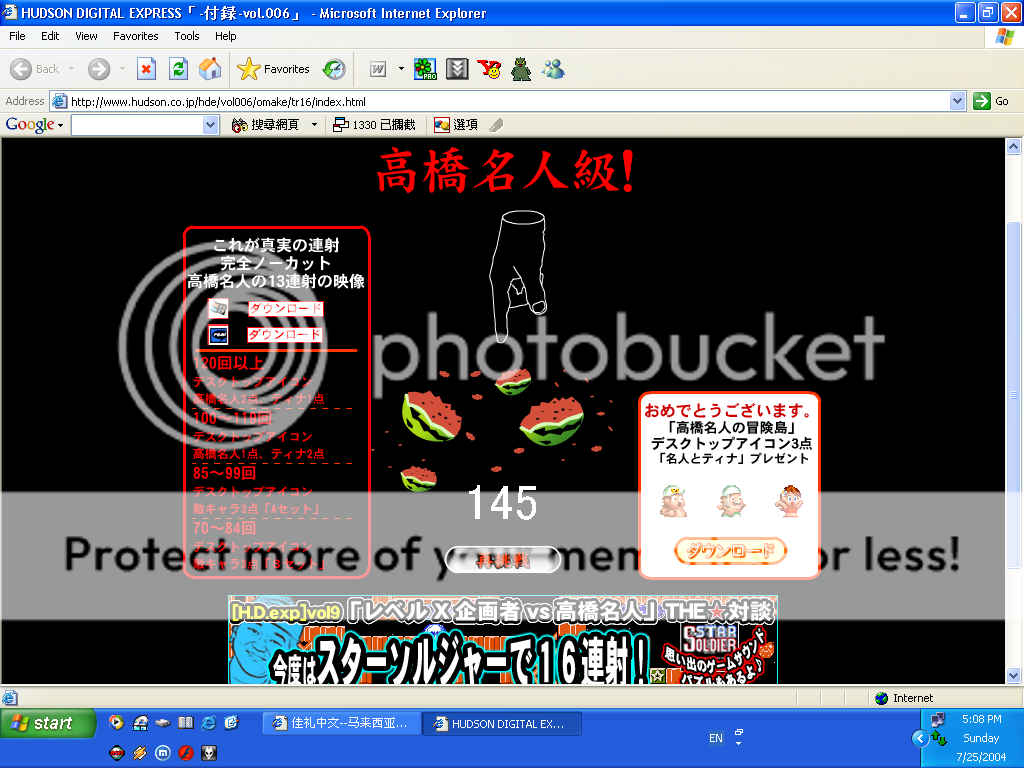
Task: Expand the Back button history arrow
Action: pos(71,69)
